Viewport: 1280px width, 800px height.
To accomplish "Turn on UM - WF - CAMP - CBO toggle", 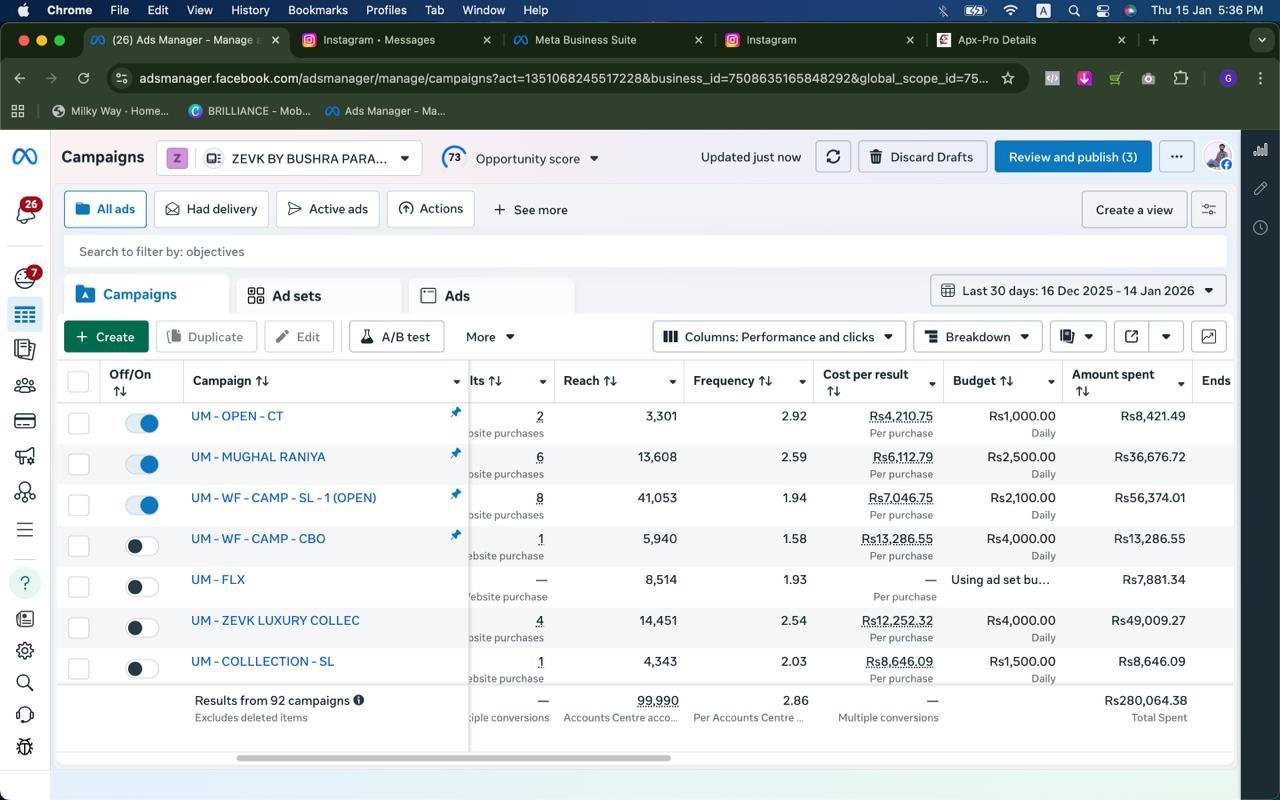I will pyautogui.click(x=142, y=546).
